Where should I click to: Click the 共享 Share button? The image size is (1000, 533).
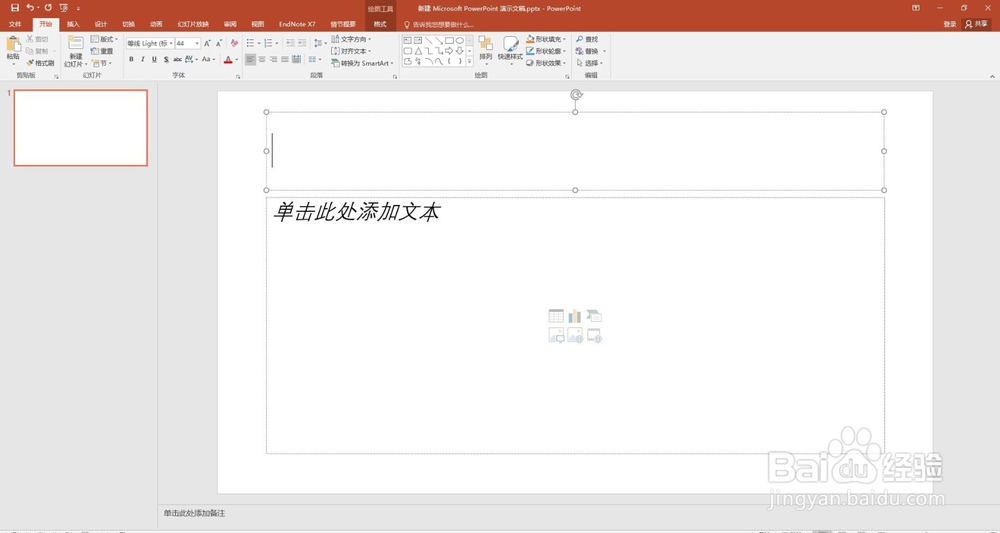(976, 24)
